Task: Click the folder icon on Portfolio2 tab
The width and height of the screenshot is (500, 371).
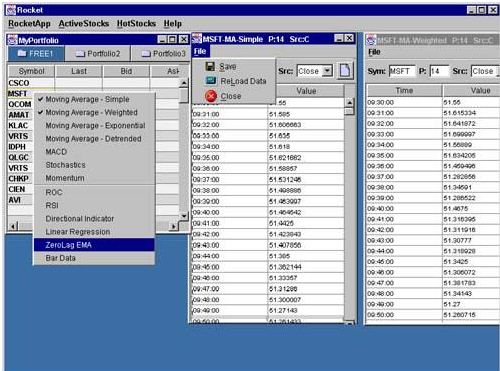Action: (80, 54)
